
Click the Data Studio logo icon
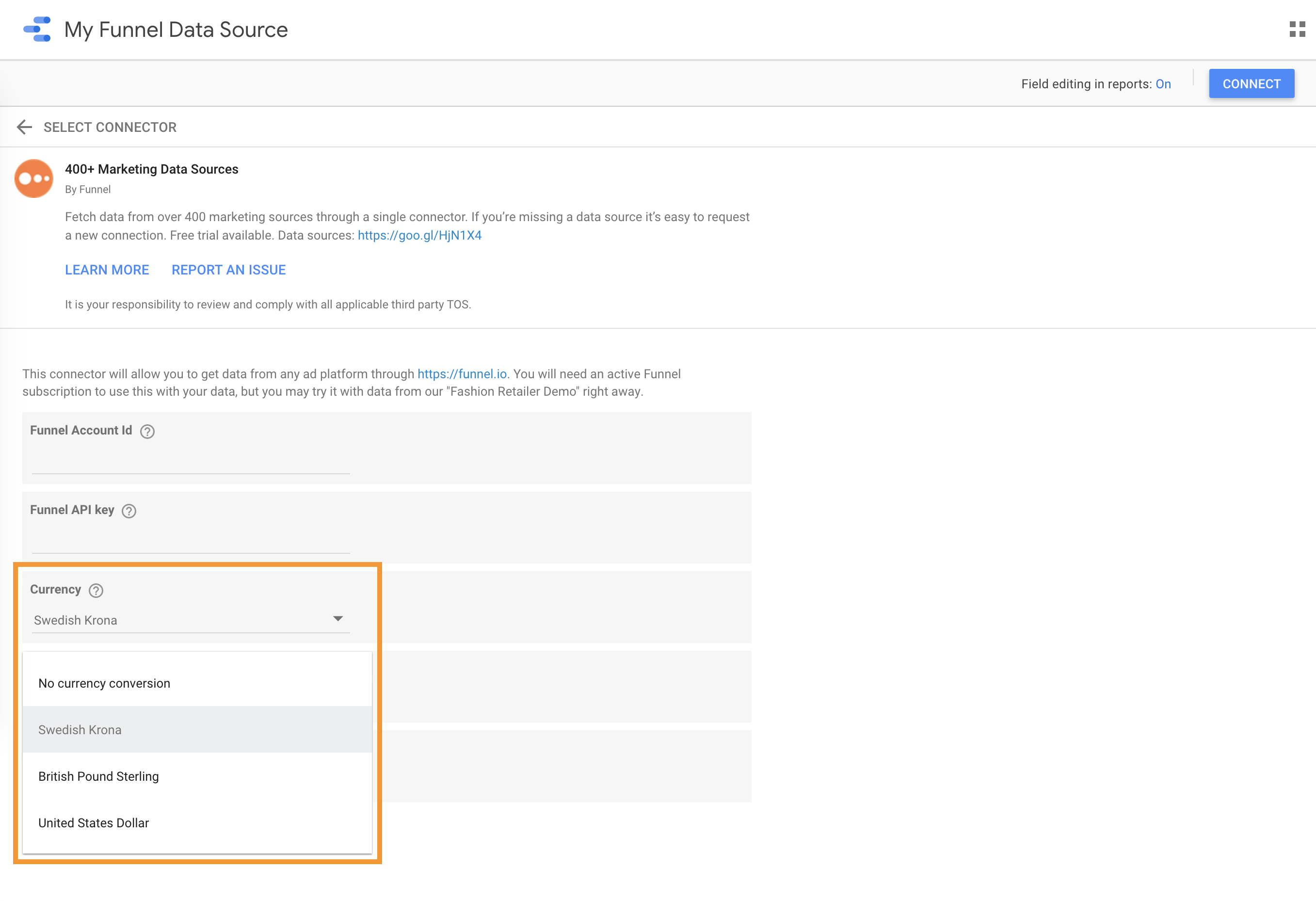point(37,30)
